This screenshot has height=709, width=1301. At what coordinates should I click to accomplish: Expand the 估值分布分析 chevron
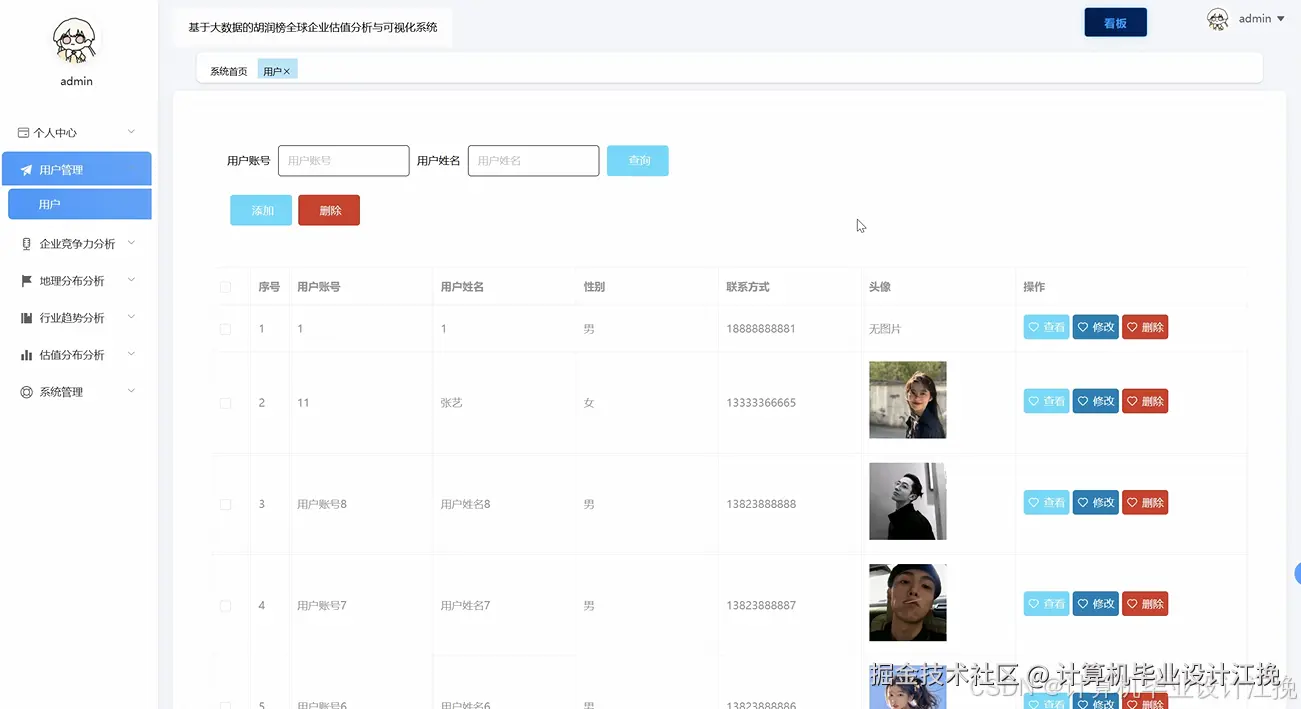[x=131, y=354]
